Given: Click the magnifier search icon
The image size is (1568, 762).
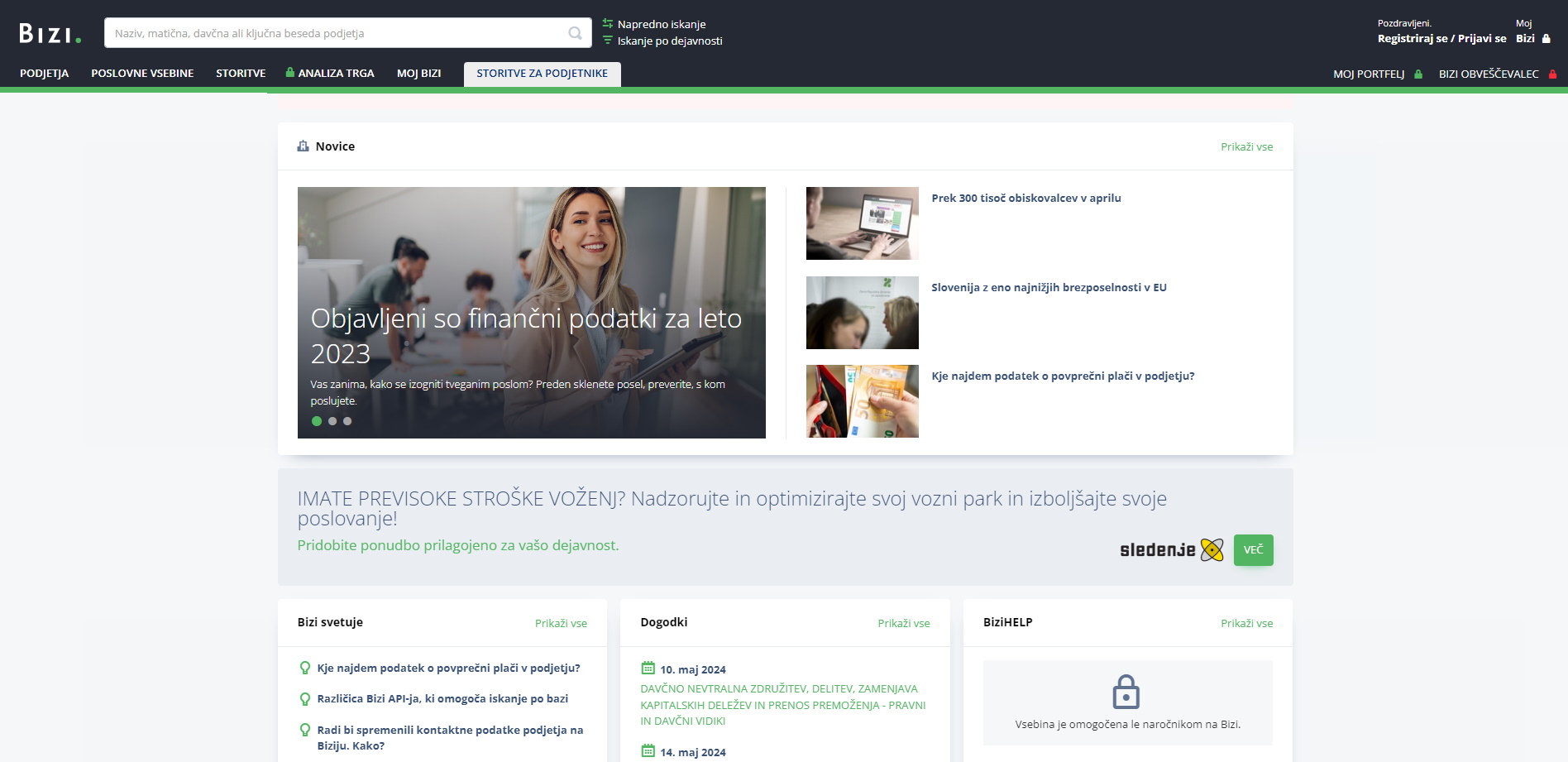Looking at the screenshot, I should click(x=575, y=33).
